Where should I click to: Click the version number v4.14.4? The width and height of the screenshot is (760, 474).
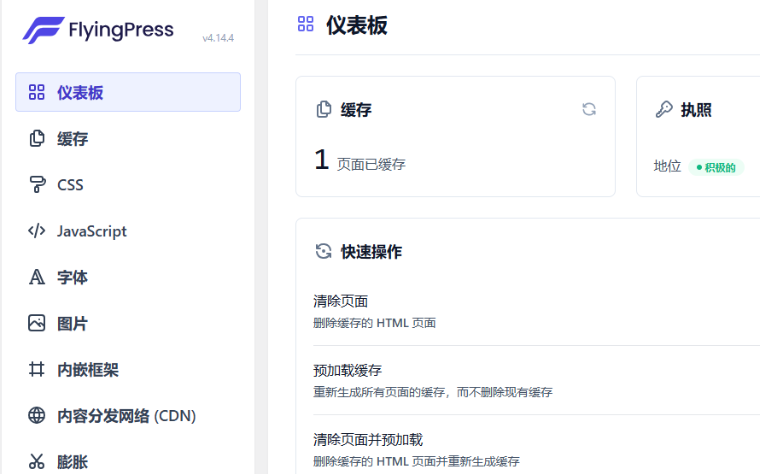[x=218, y=38]
